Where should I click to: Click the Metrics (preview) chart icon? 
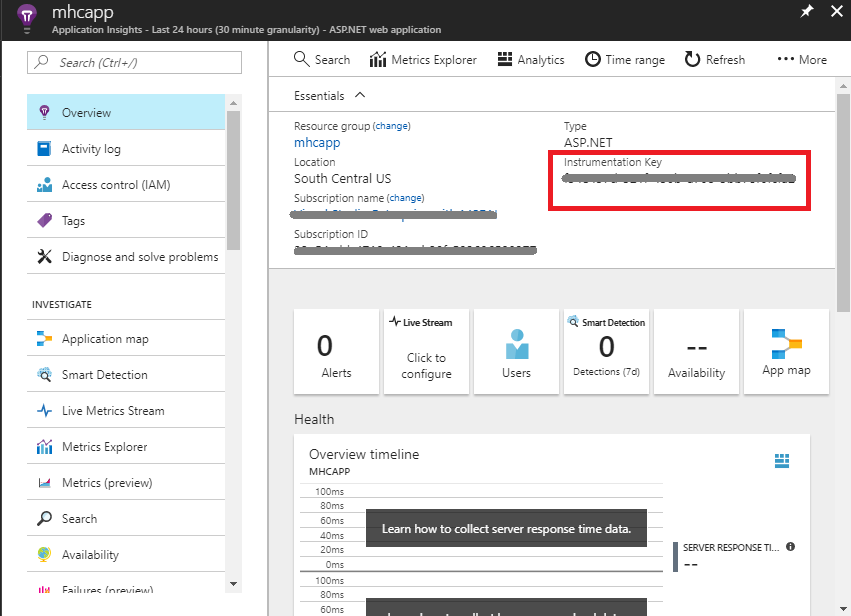pyautogui.click(x=45, y=482)
